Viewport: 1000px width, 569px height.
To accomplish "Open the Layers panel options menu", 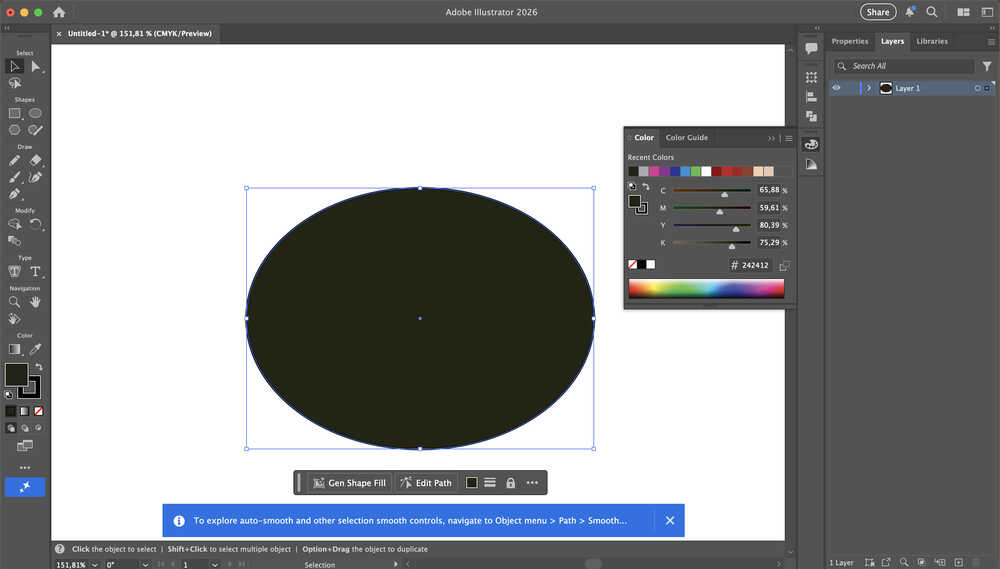I will [x=991, y=42].
